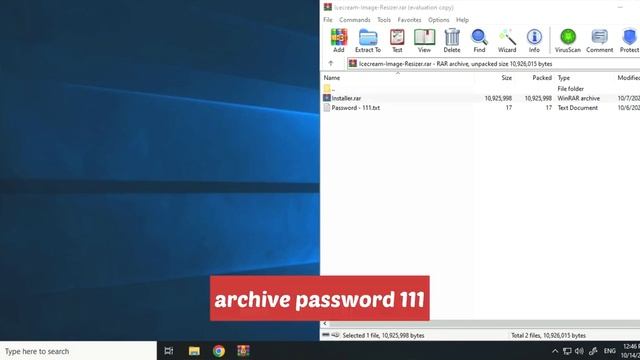Select the Installer.rar file name
Screen dimensions: 640x360
click(x=346, y=98)
